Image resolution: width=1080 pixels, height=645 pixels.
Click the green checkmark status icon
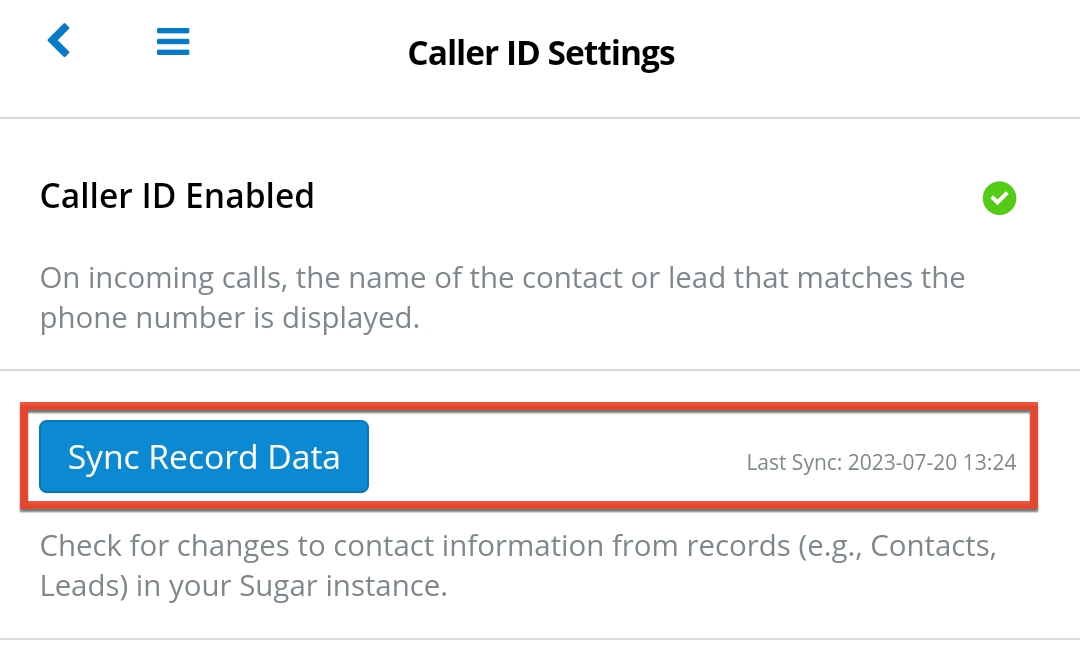(x=999, y=198)
